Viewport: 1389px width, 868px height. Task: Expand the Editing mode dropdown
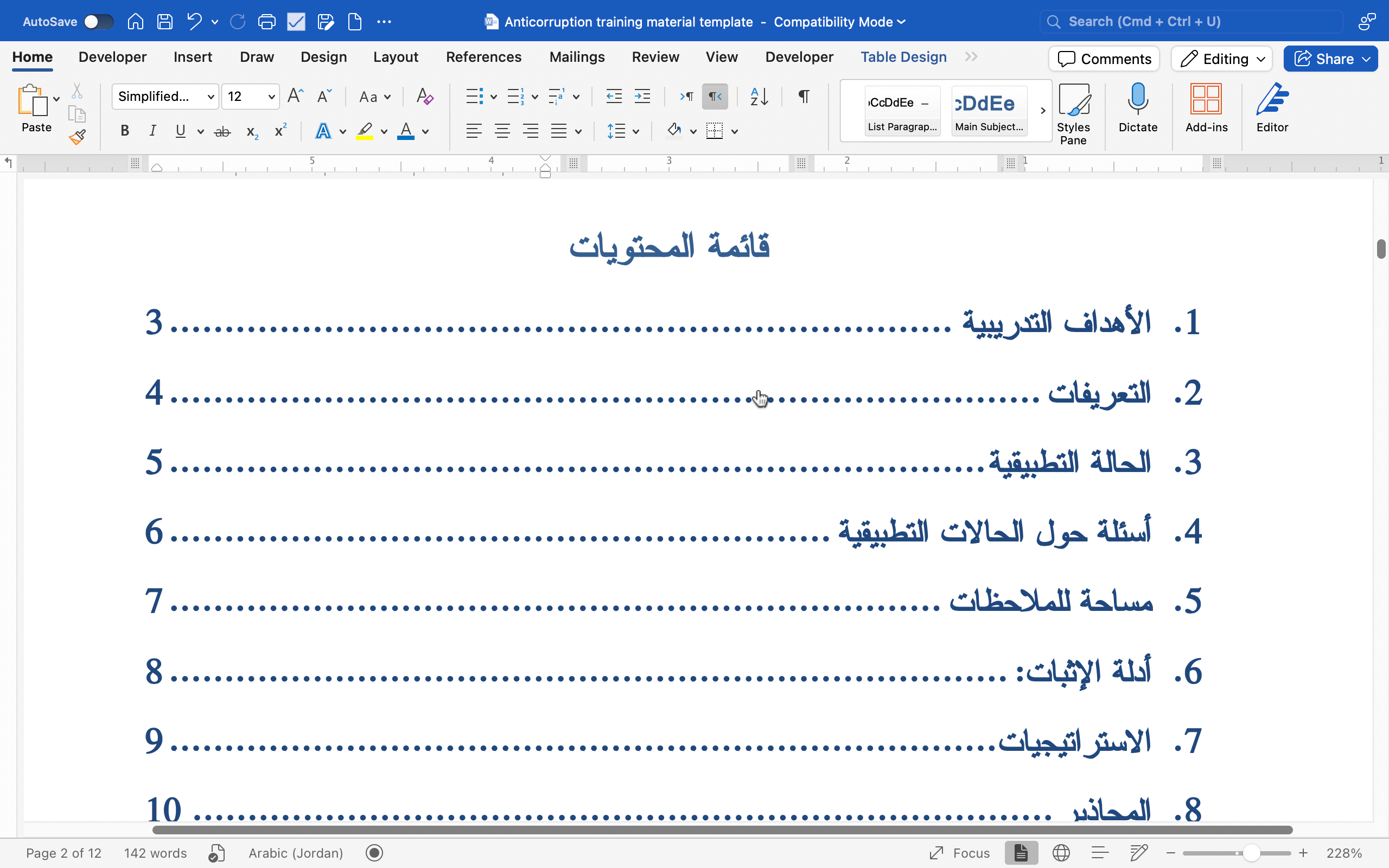[1221, 59]
